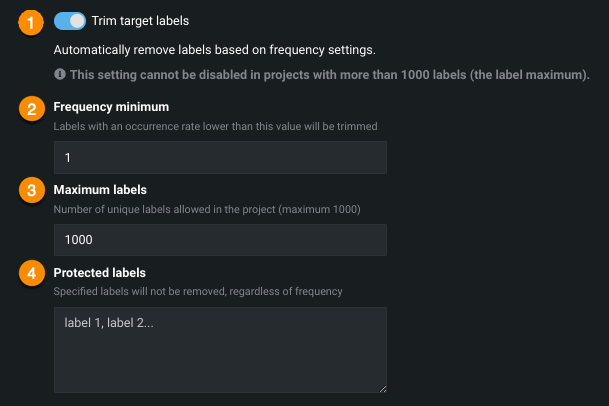The width and height of the screenshot is (609, 406).
Task: Click the 'Number of unique labels allowed' hint
Action: click(207, 209)
